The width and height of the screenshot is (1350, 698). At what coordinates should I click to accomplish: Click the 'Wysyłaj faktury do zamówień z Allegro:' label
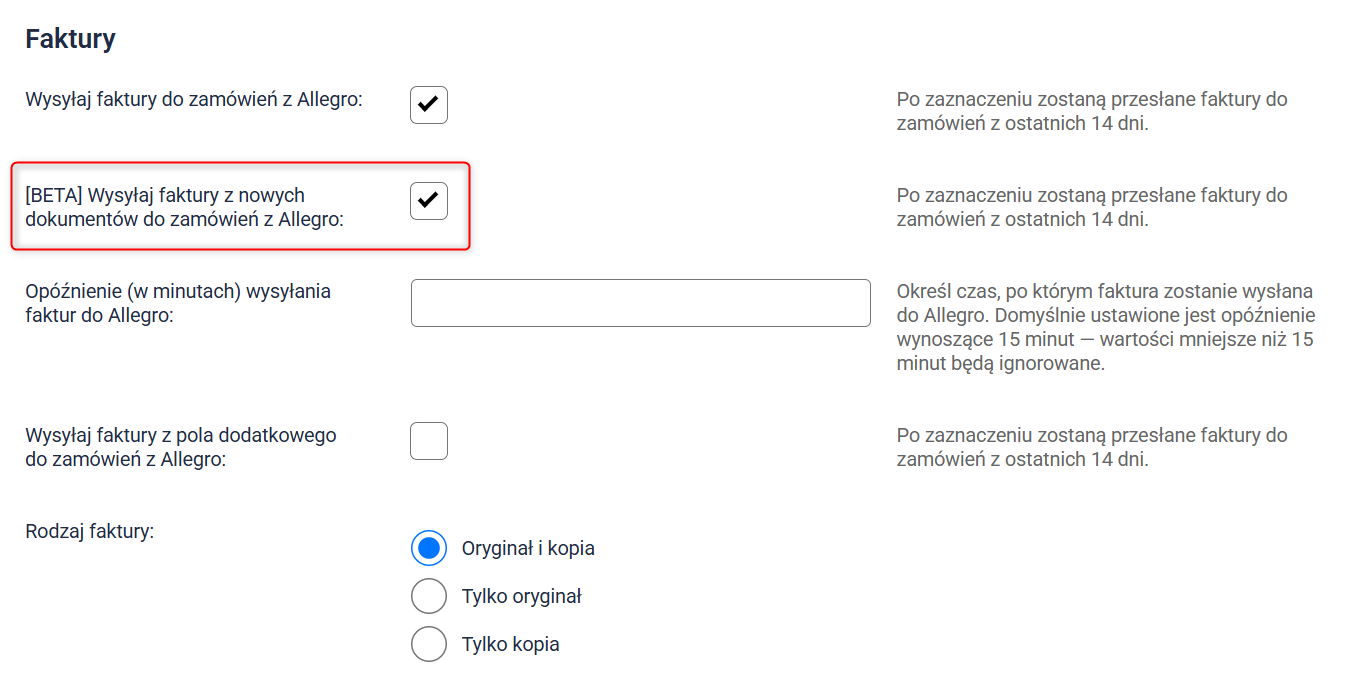click(193, 100)
